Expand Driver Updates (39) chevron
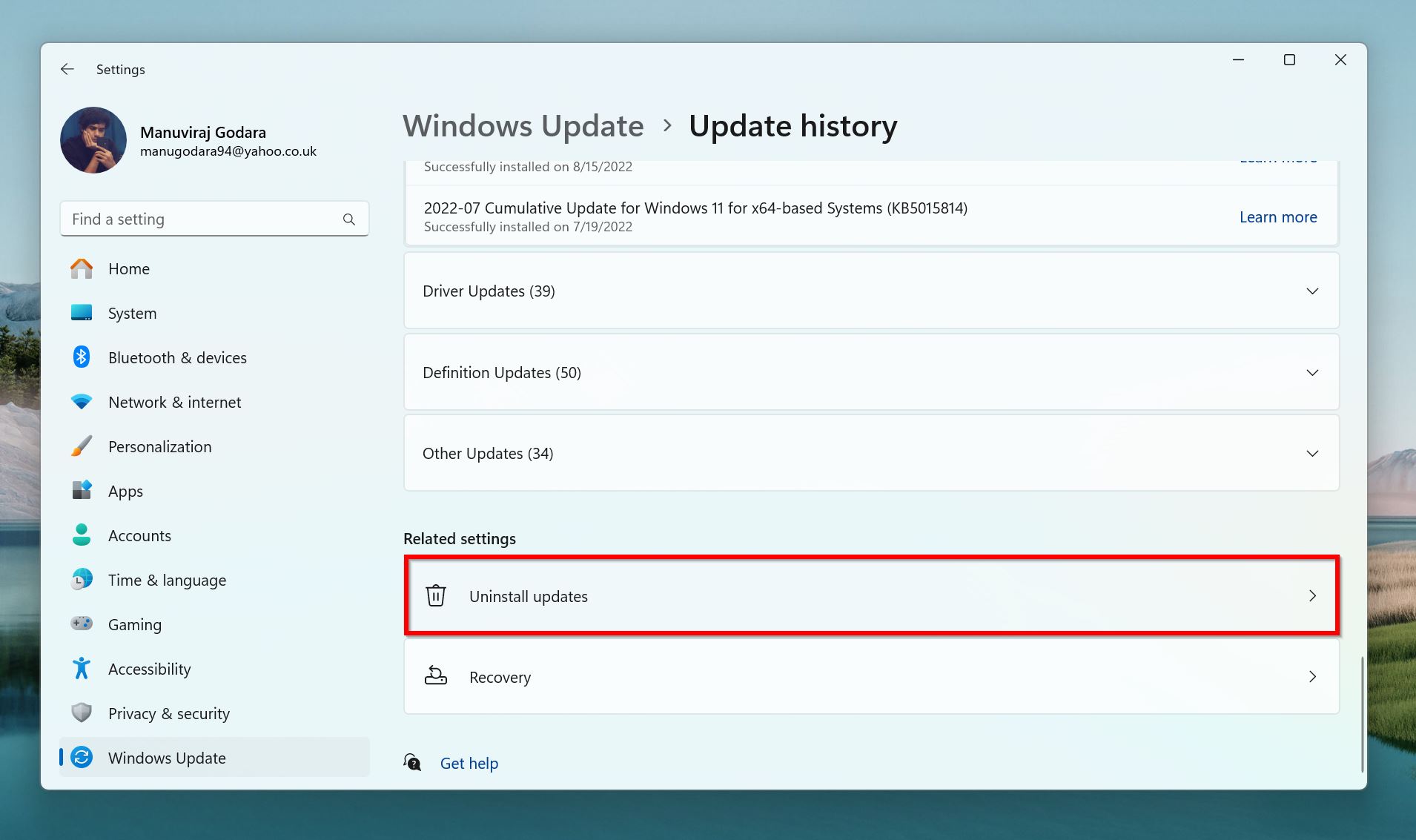The height and width of the screenshot is (840, 1416). click(x=1312, y=291)
